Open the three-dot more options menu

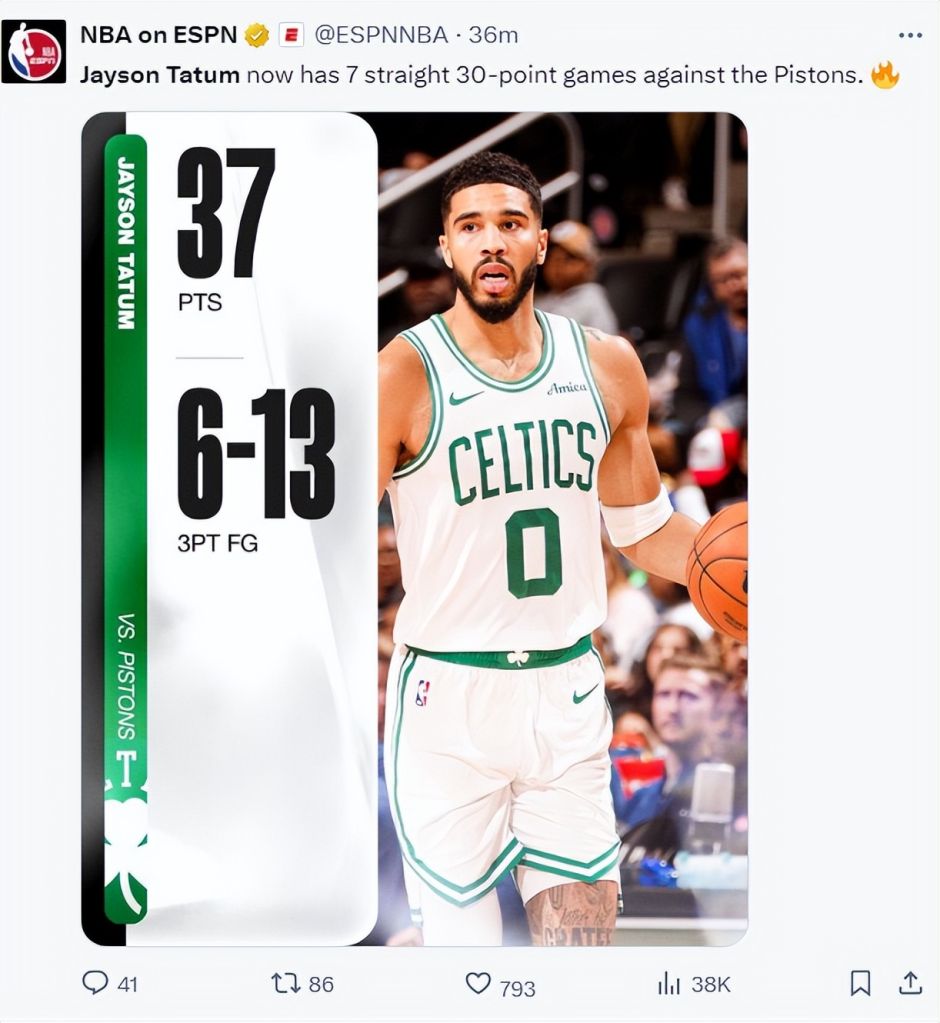point(910,35)
